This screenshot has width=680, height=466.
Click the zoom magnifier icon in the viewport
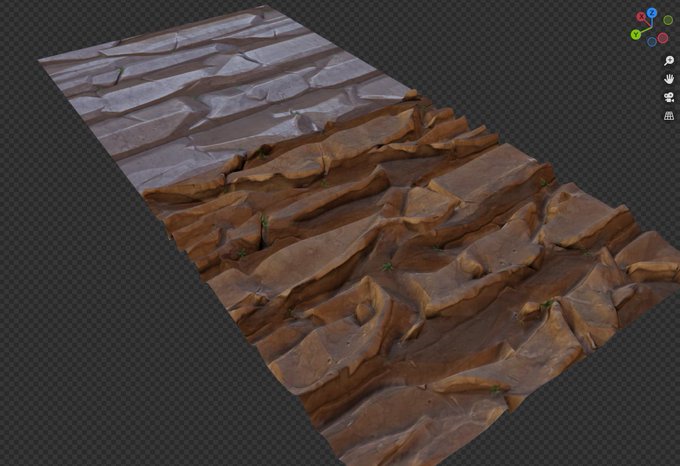click(x=669, y=60)
